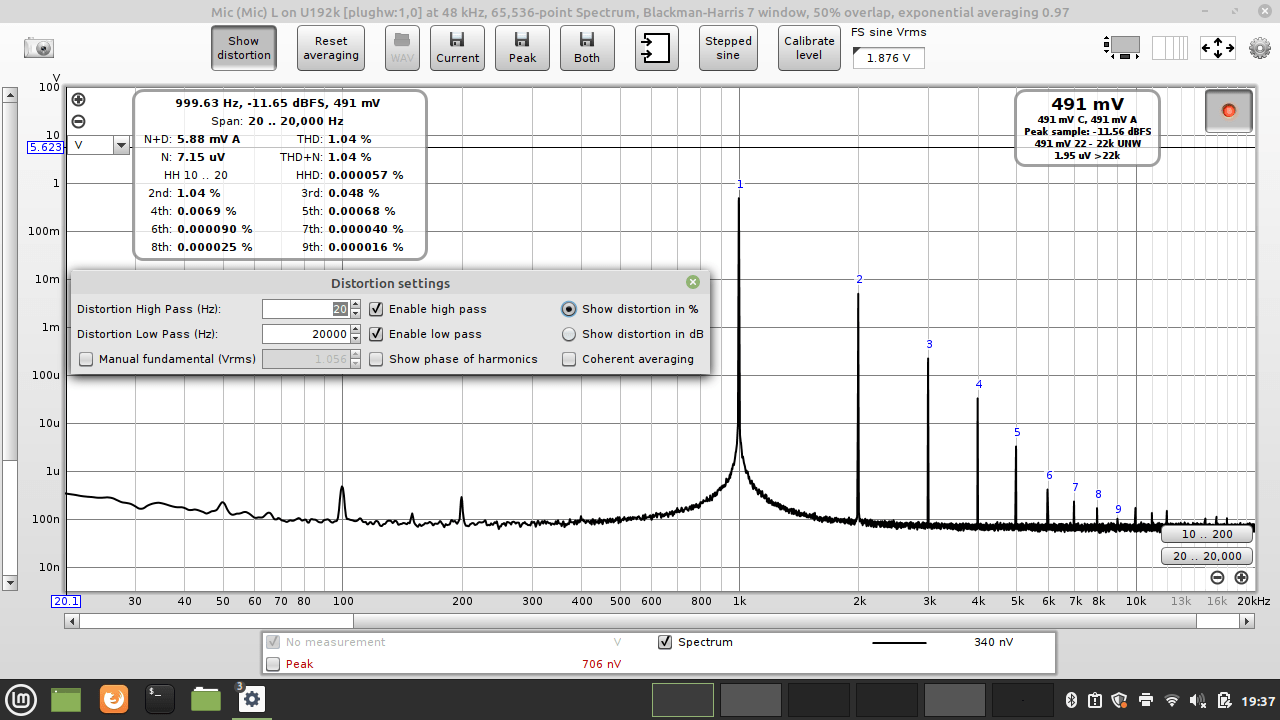1280x720 pixels.
Task: Open the printer tray icon
Action: click(x=1146, y=700)
